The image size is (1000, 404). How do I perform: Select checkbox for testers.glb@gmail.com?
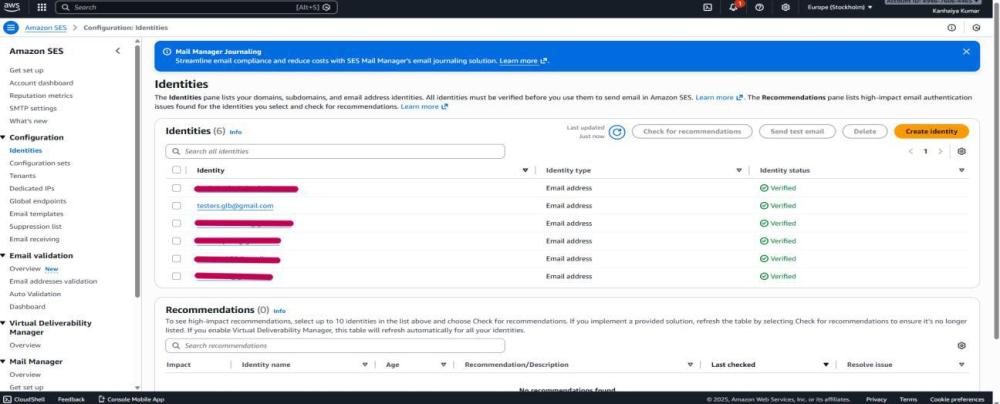point(177,206)
